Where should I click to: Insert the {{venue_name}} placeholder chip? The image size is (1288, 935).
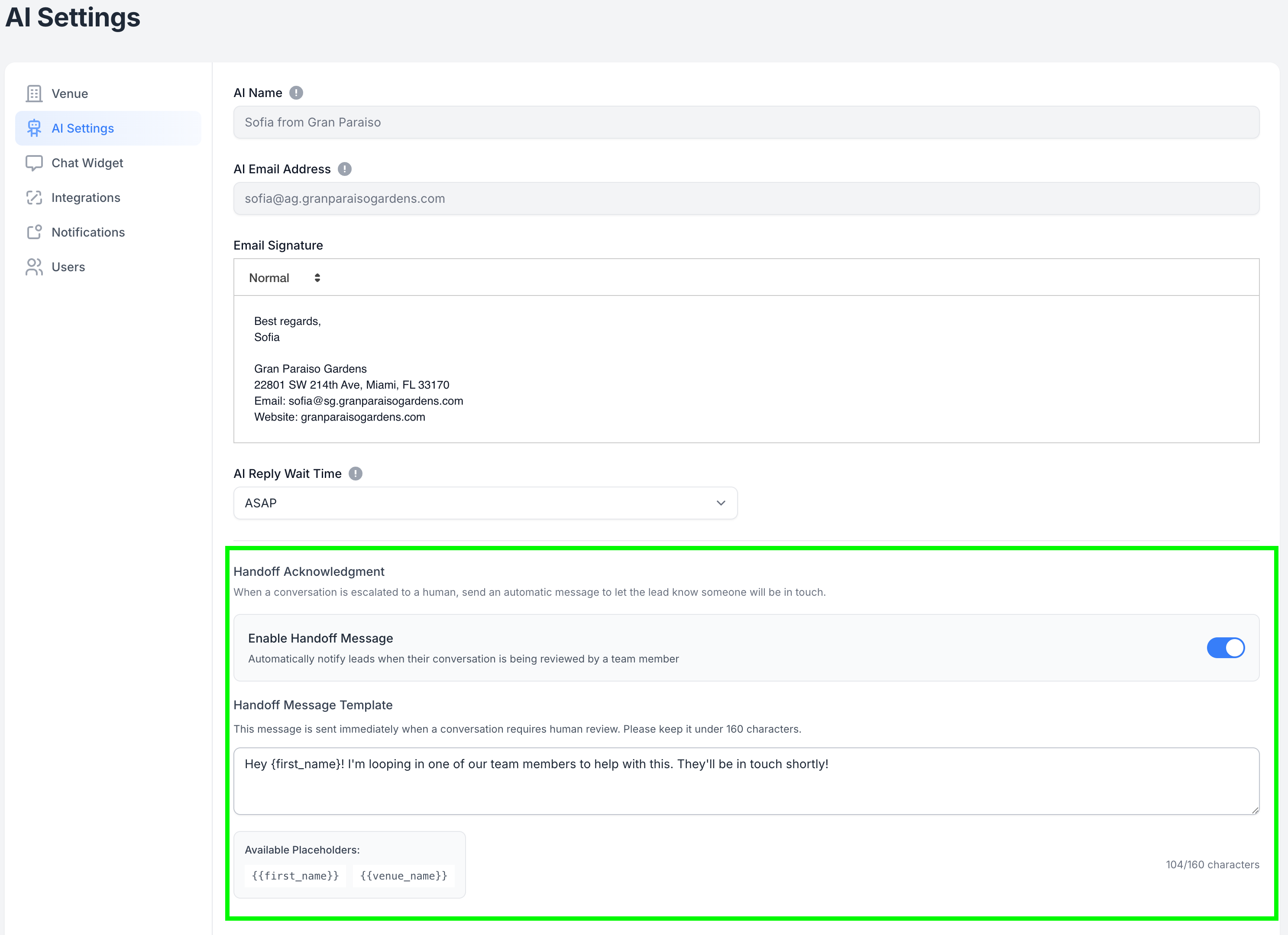click(x=403, y=876)
